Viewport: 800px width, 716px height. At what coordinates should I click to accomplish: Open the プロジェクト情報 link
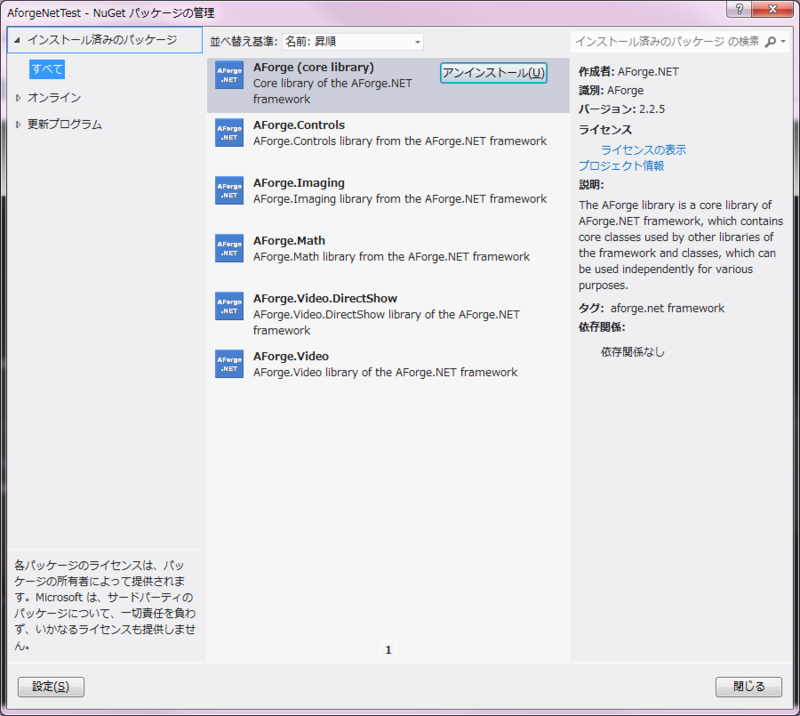[621, 166]
